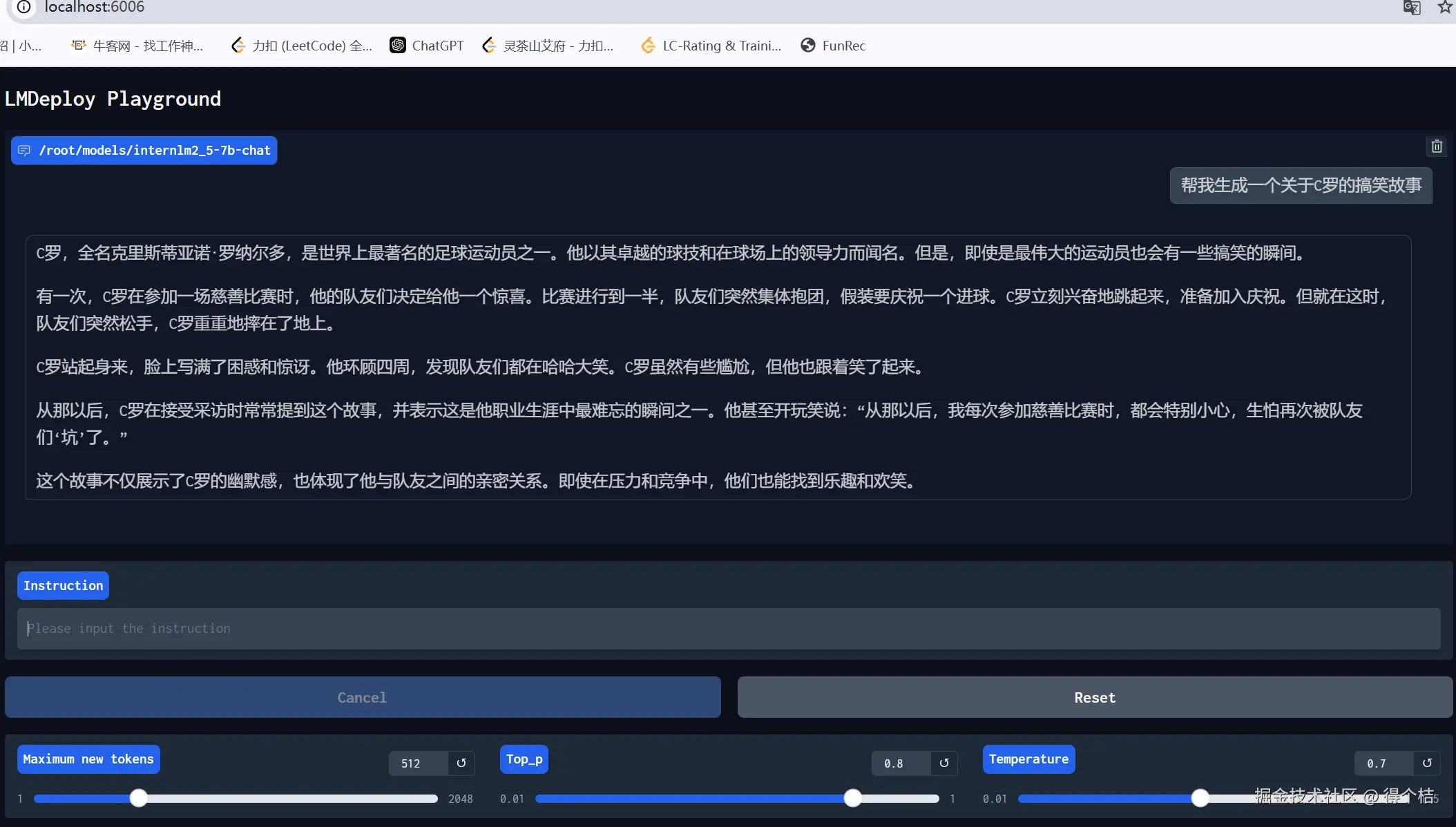Viewport: 1456px width, 827px height.
Task: Click the Maximum new tokens slider handle
Action: point(139,798)
